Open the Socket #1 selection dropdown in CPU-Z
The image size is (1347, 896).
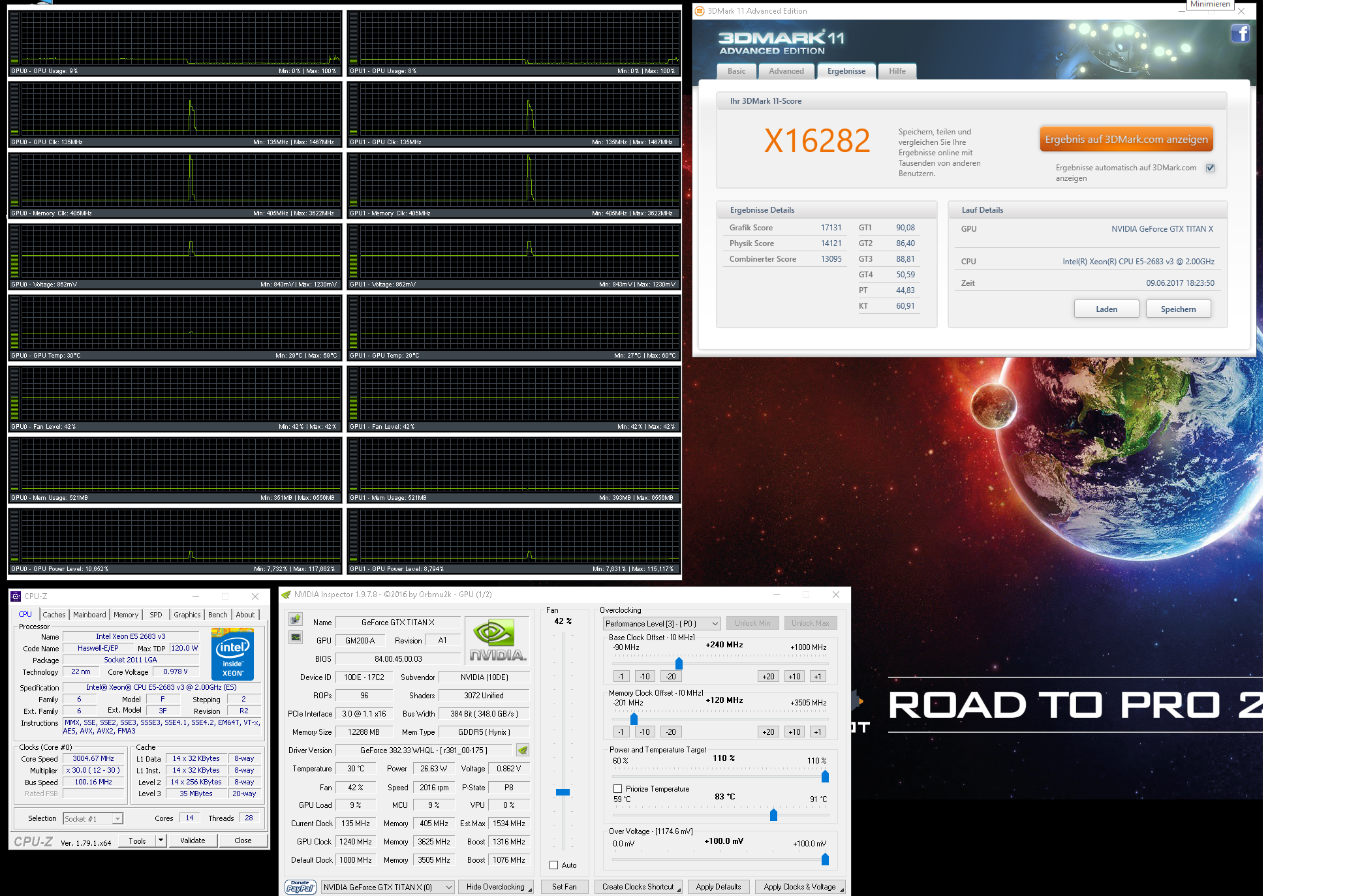(x=93, y=818)
